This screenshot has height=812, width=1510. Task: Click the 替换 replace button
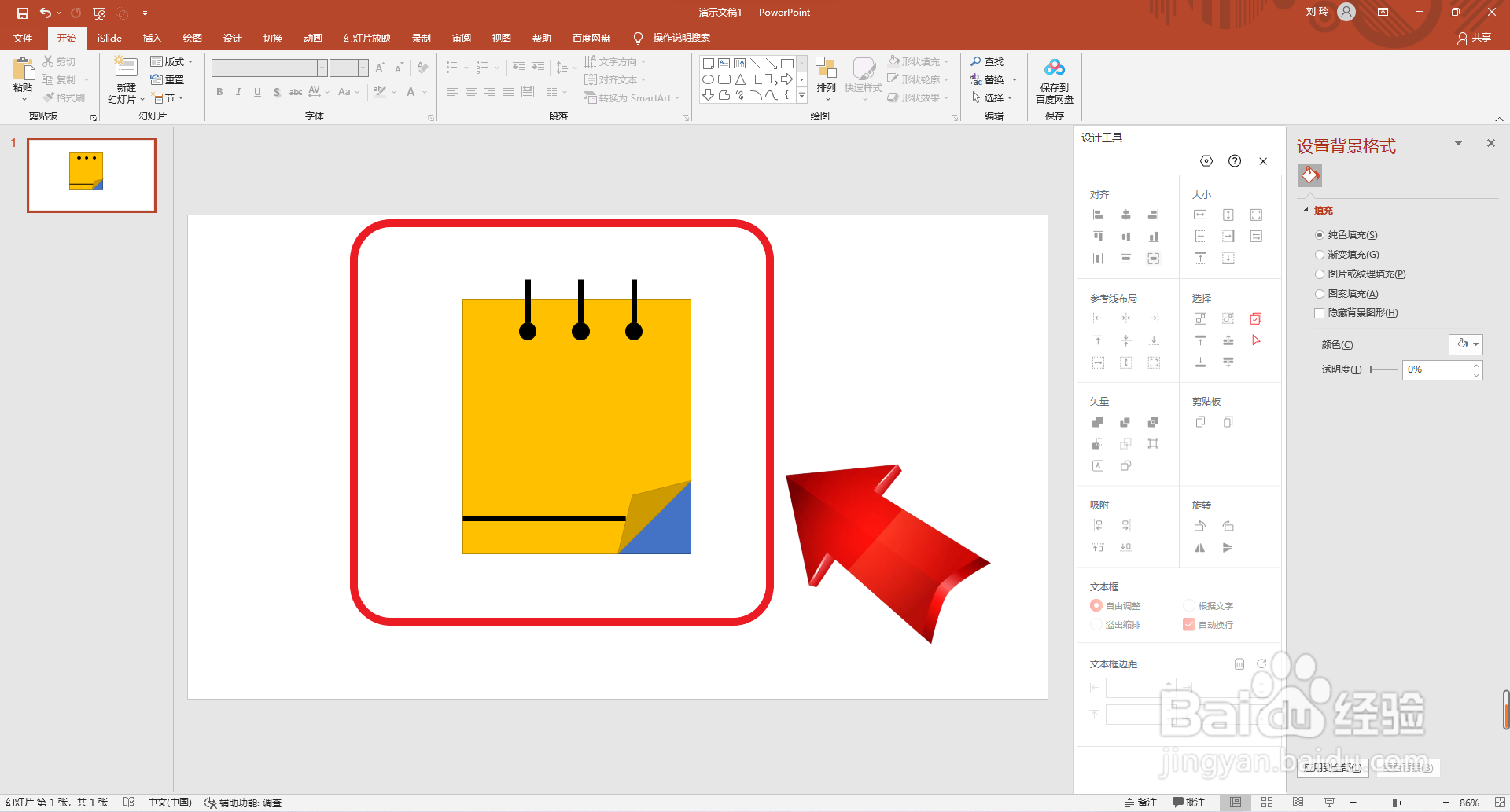point(988,79)
